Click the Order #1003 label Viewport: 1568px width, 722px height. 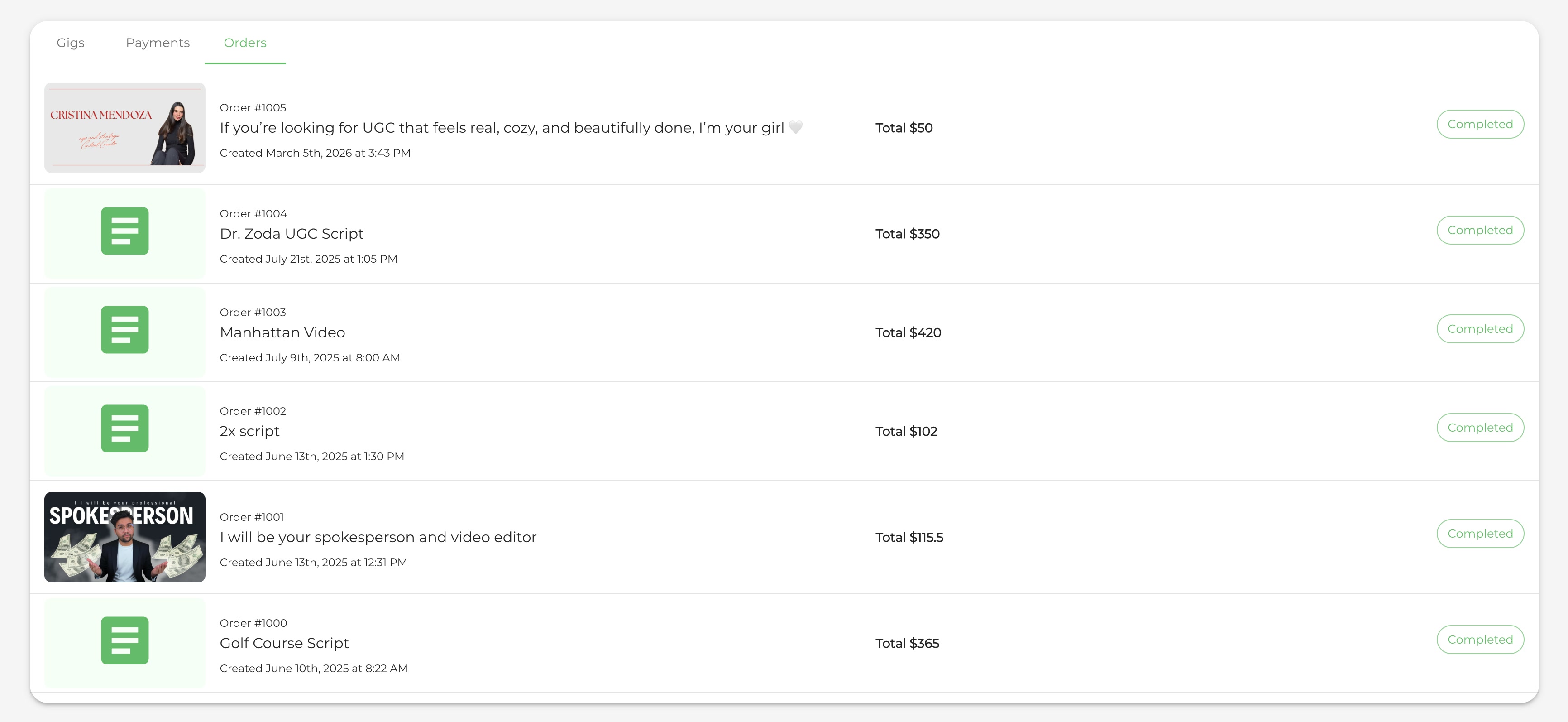point(253,313)
